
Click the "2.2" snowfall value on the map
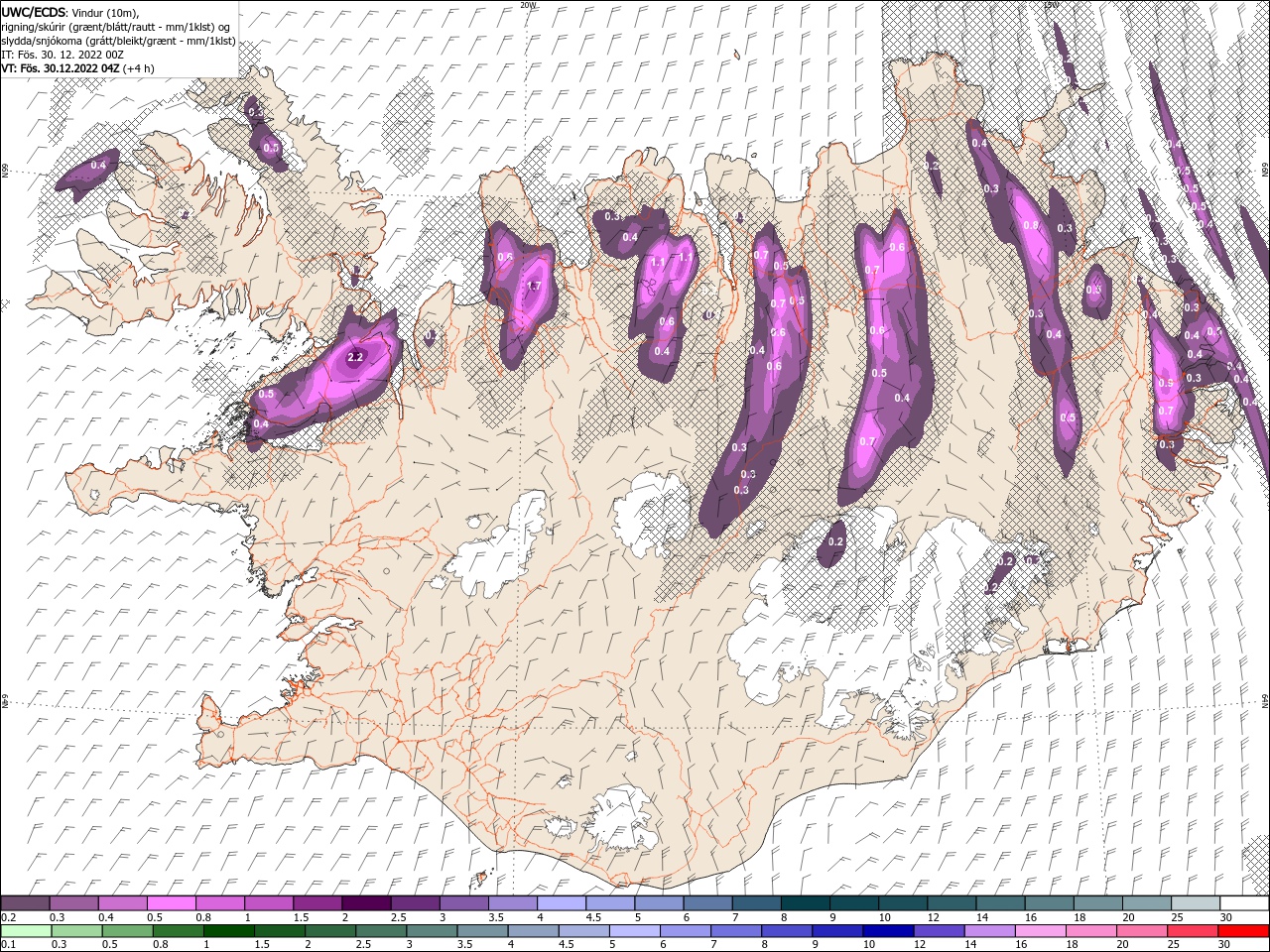pos(357,356)
